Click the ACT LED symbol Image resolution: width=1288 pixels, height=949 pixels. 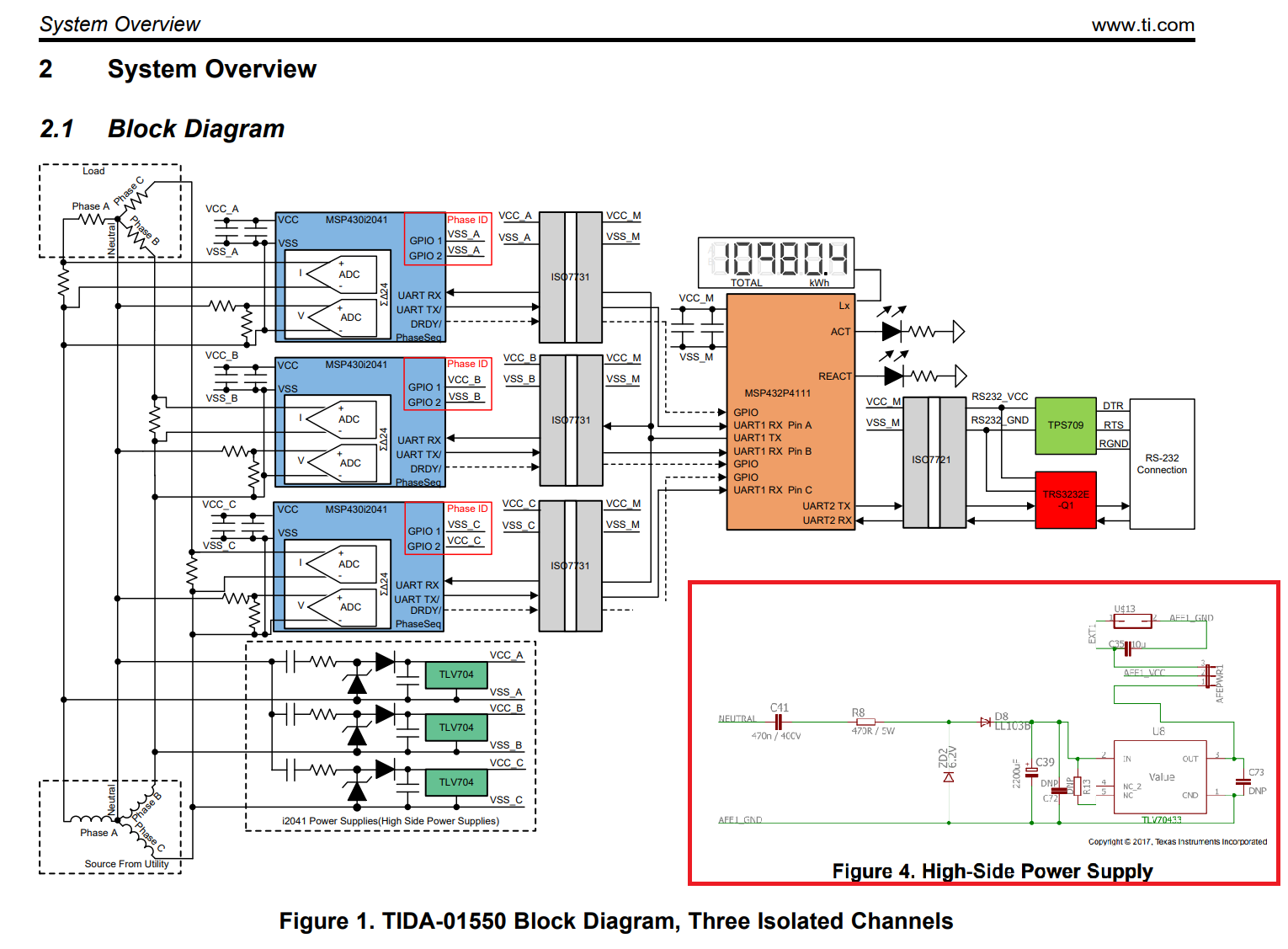tap(891, 332)
